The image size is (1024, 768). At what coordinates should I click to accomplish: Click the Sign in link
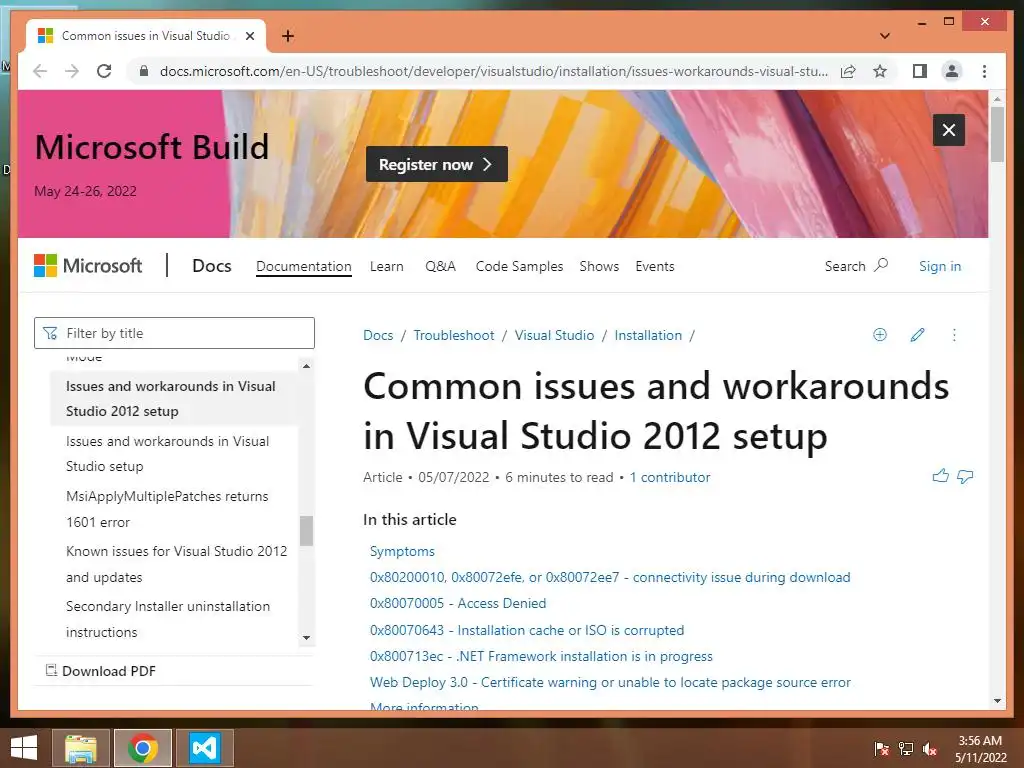coord(940,266)
